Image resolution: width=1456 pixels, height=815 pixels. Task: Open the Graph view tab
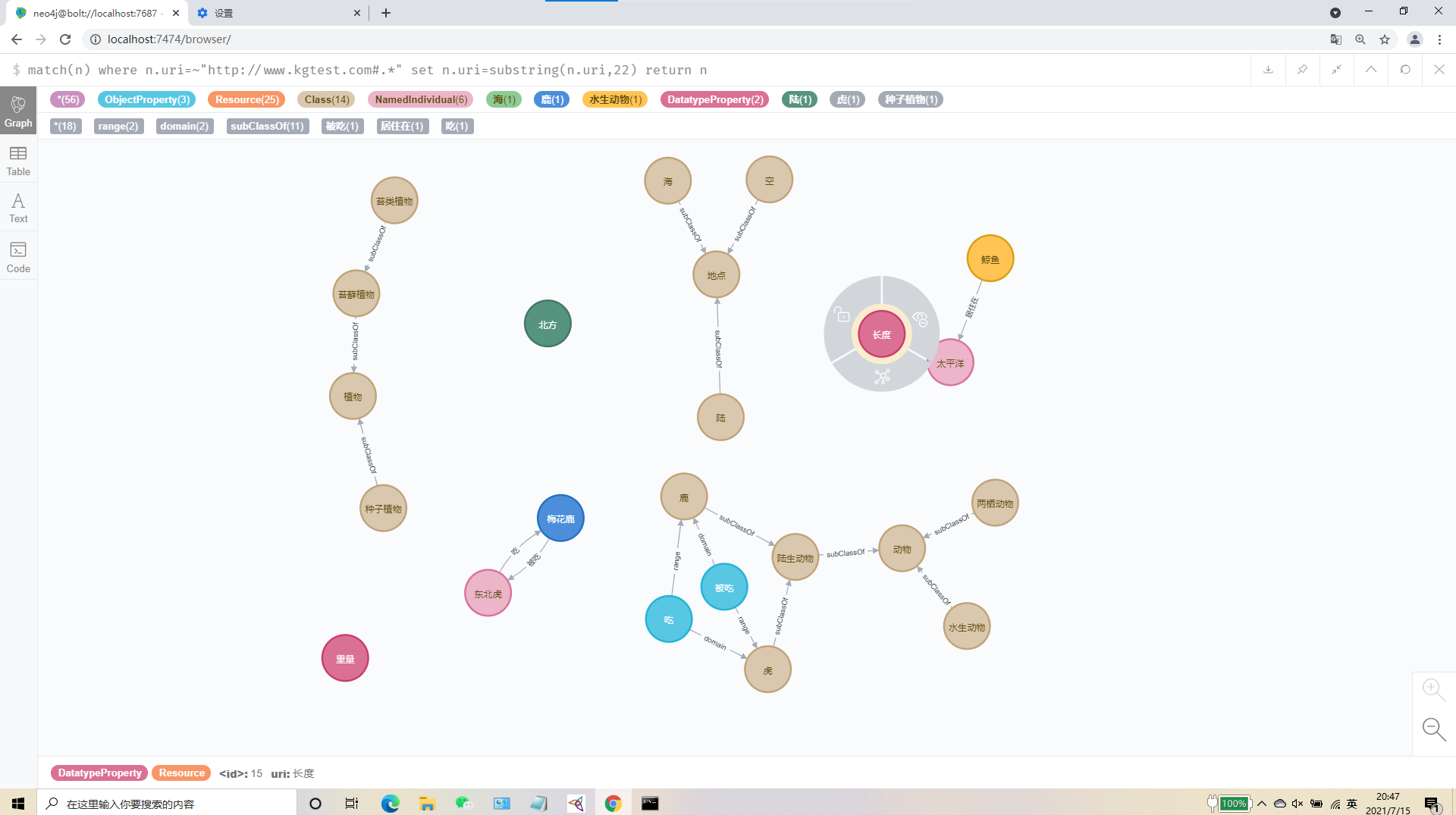coord(17,111)
